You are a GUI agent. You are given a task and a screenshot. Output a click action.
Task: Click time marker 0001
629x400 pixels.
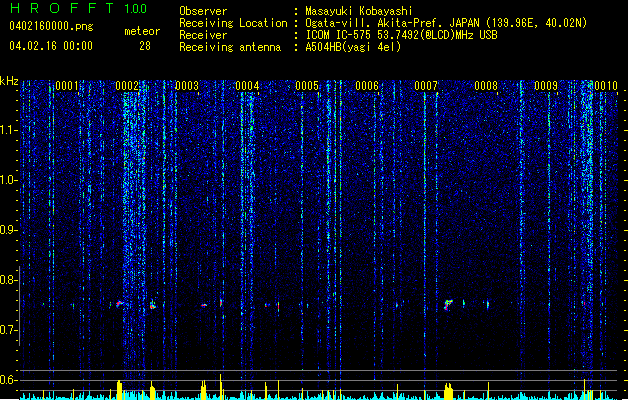pos(67,86)
